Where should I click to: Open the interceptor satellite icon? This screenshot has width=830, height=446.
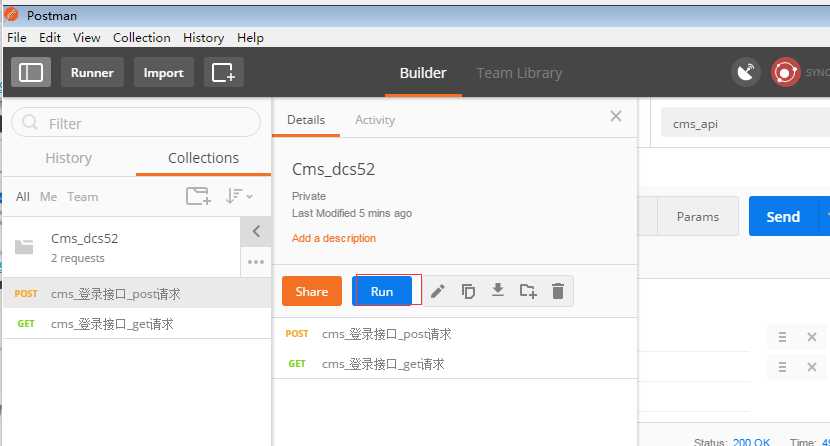[746, 72]
